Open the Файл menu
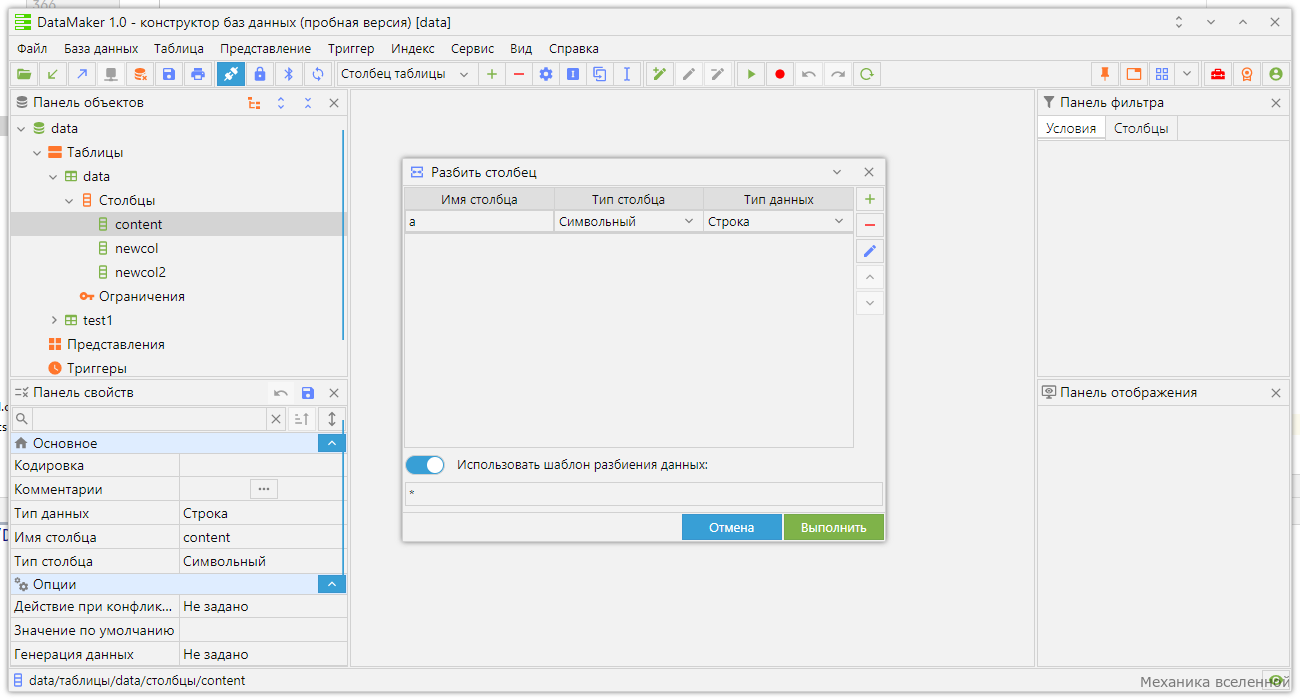 pyautogui.click(x=32, y=48)
